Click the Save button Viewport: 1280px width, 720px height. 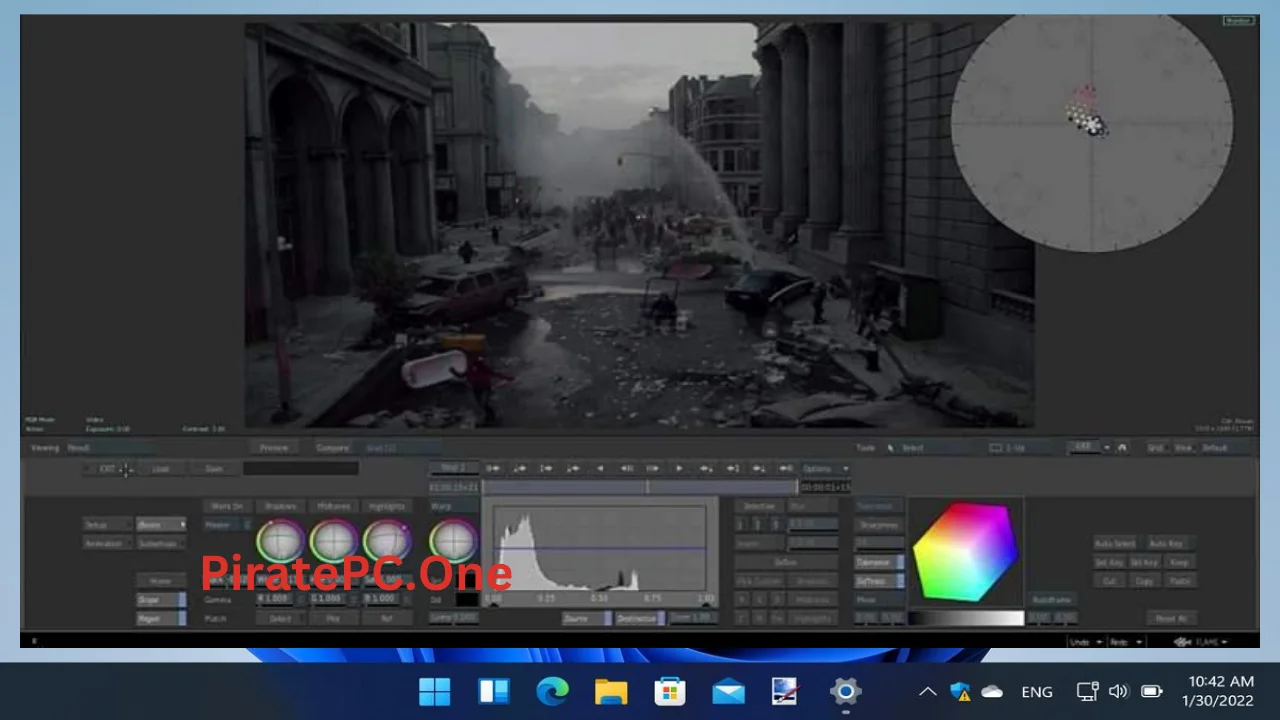pyautogui.click(x=215, y=469)
